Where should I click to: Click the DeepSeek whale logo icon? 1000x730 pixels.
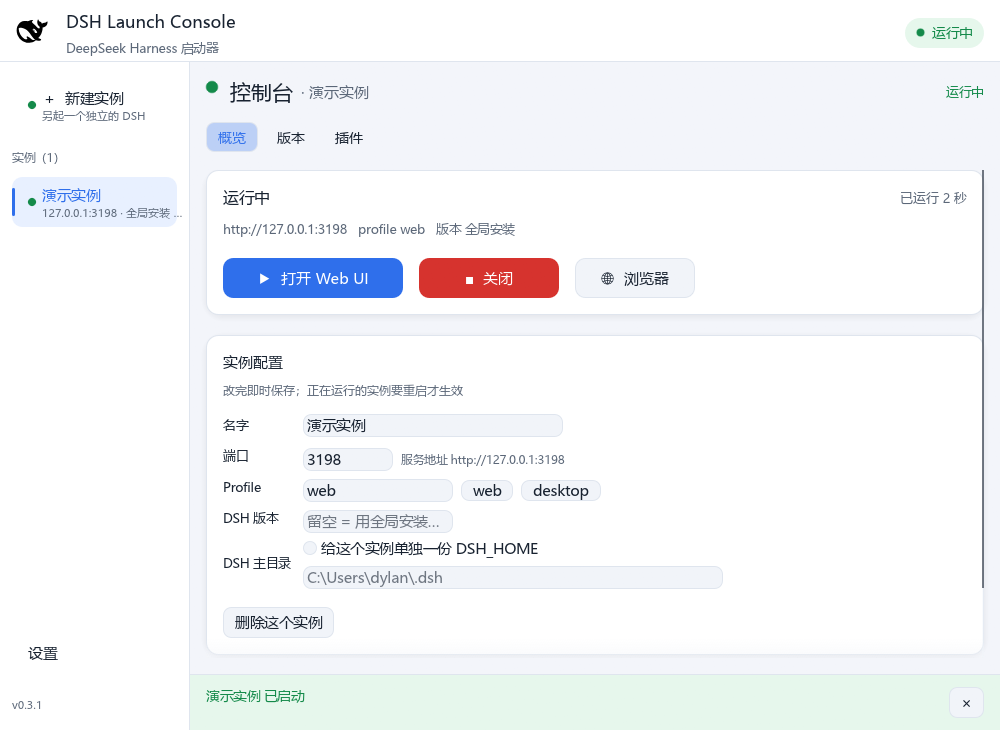point(32,31)
